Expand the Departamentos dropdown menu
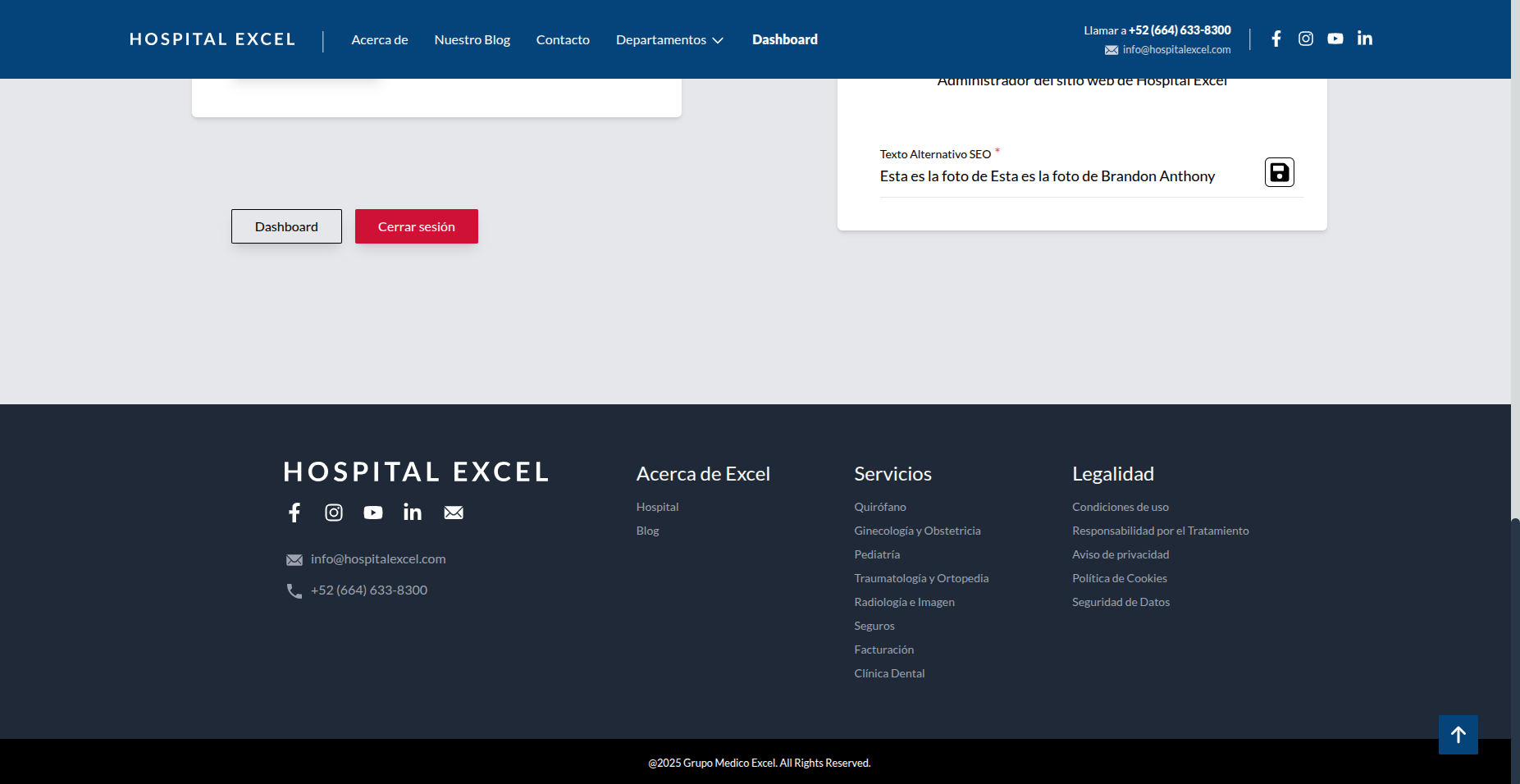 point(669,39)
